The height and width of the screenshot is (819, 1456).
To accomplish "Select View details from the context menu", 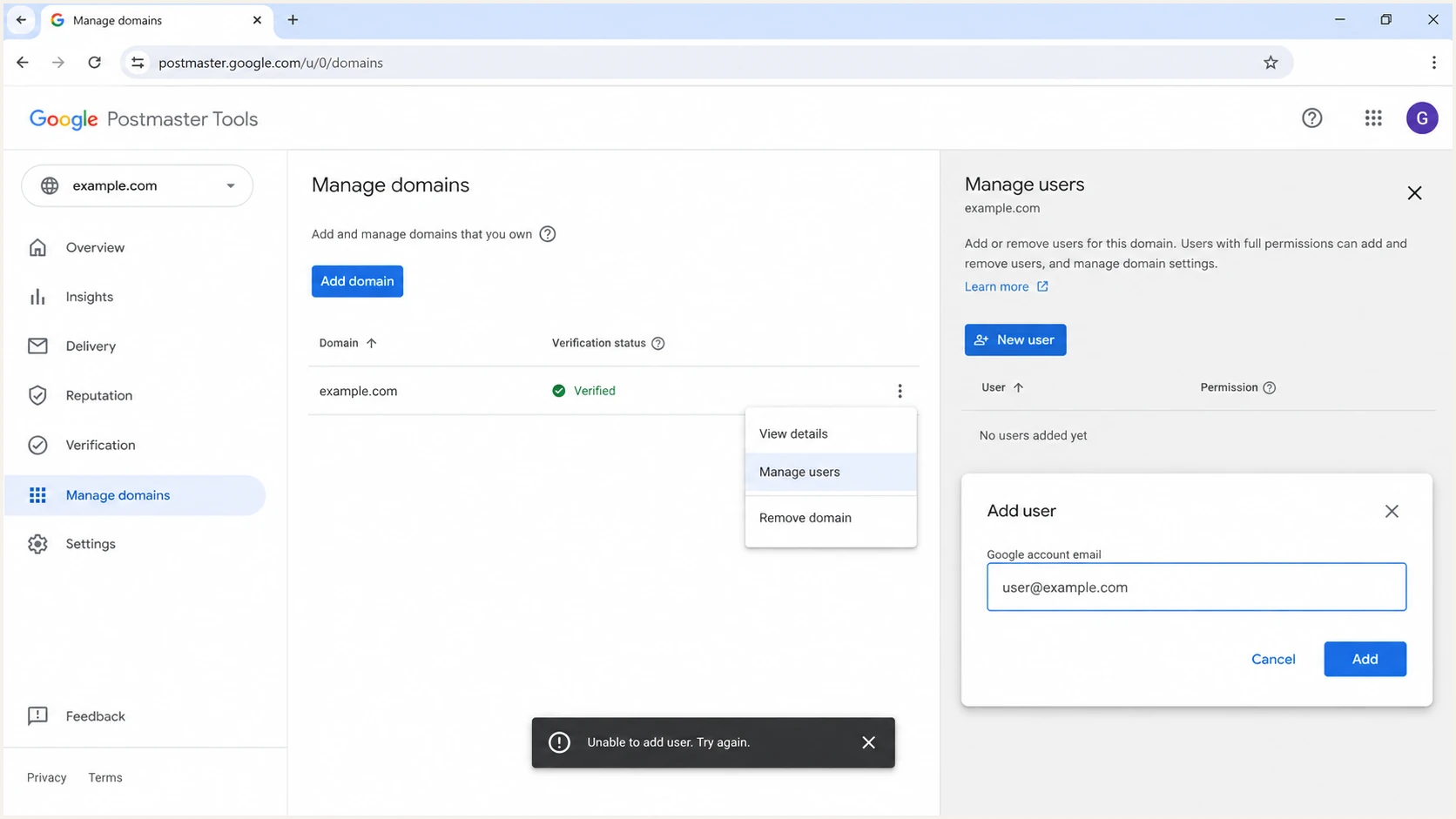I will coord(831,433).
